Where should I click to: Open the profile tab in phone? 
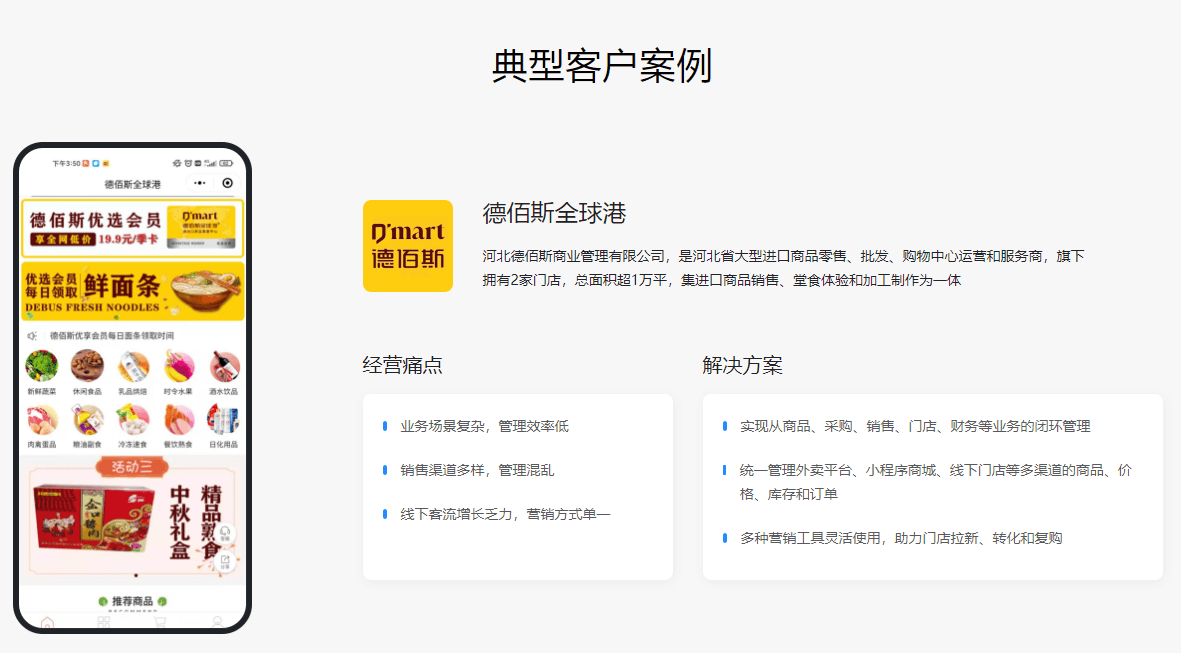click(x=217, y=621)
